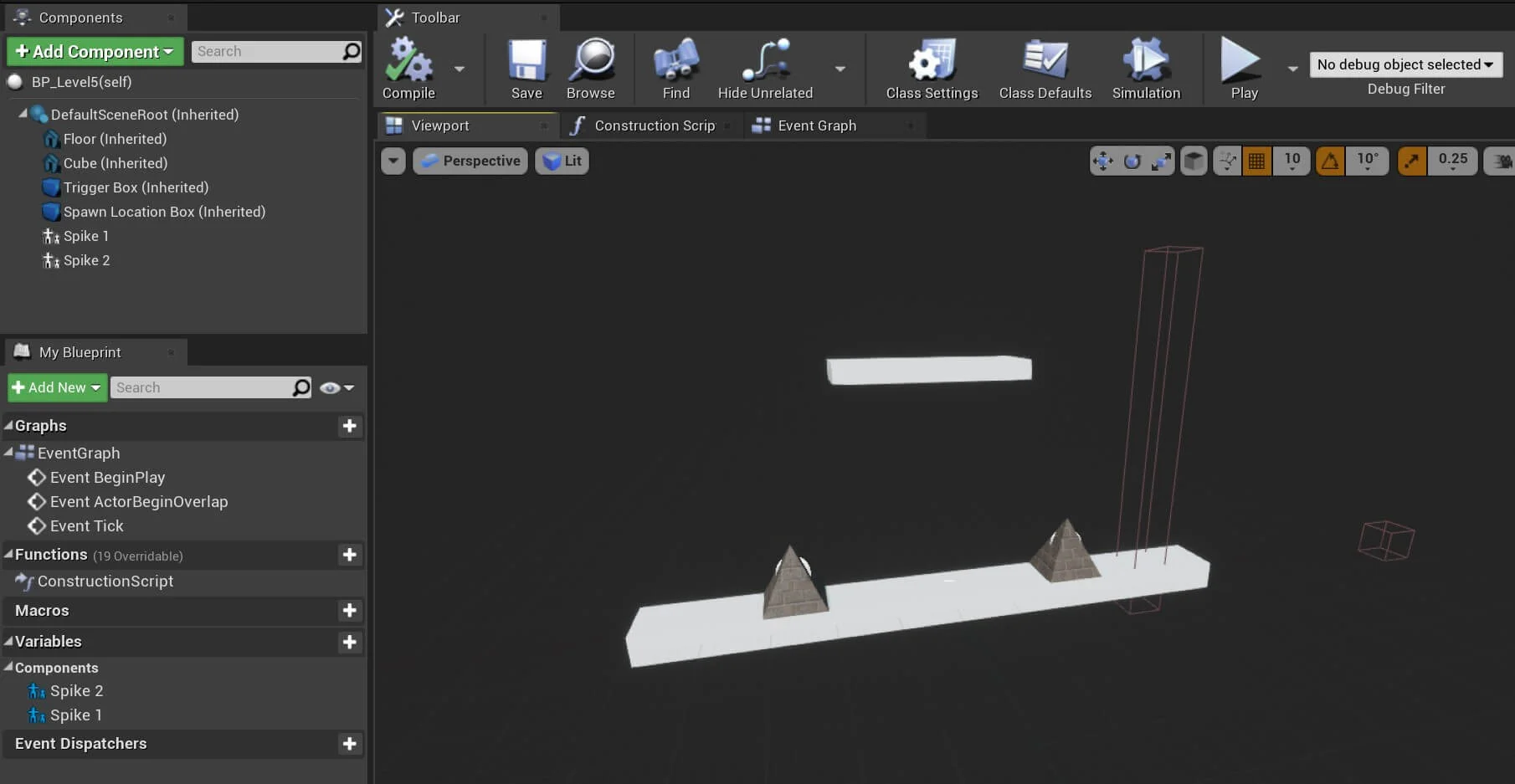Toggle grid snapping in the viewport
This screenshot has height=784, width=1515.
point(1256,161)
